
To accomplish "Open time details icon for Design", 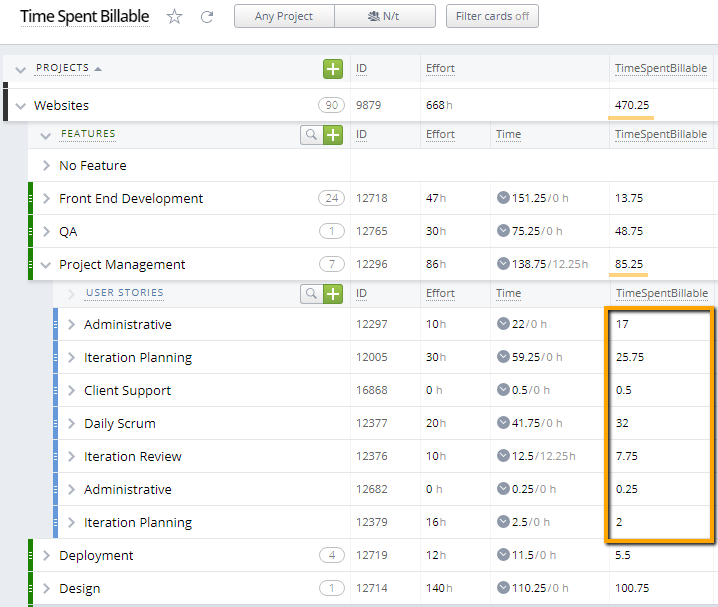I will tap(503, 588).
